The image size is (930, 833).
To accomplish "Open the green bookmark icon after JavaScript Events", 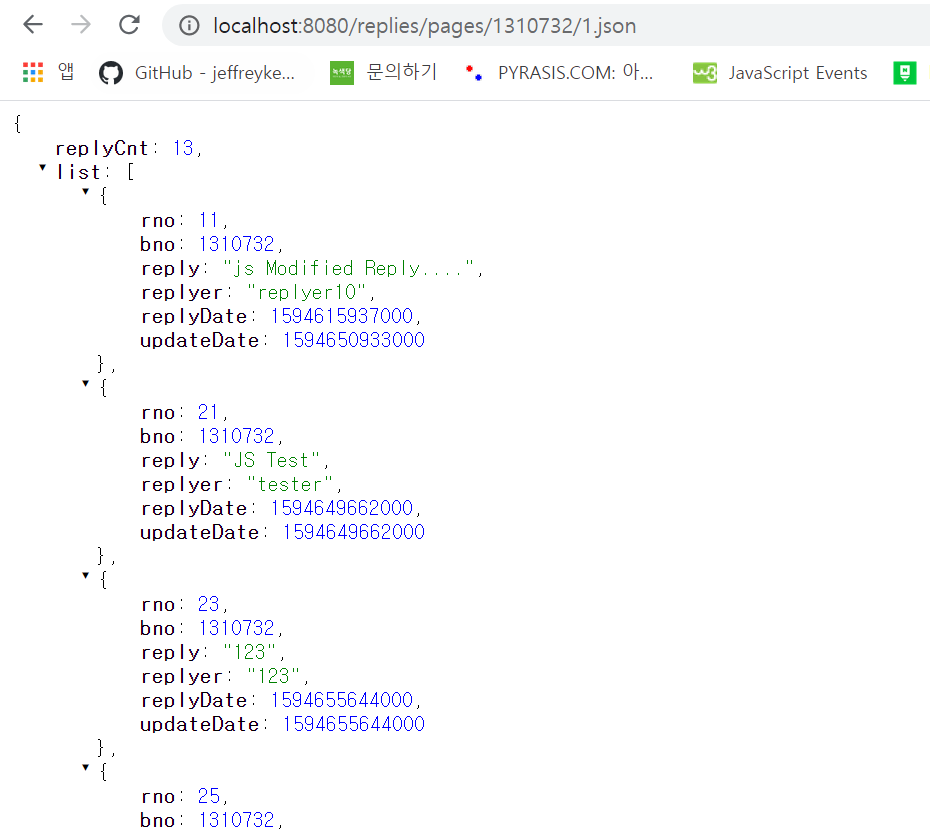I will tap(904, 73).
